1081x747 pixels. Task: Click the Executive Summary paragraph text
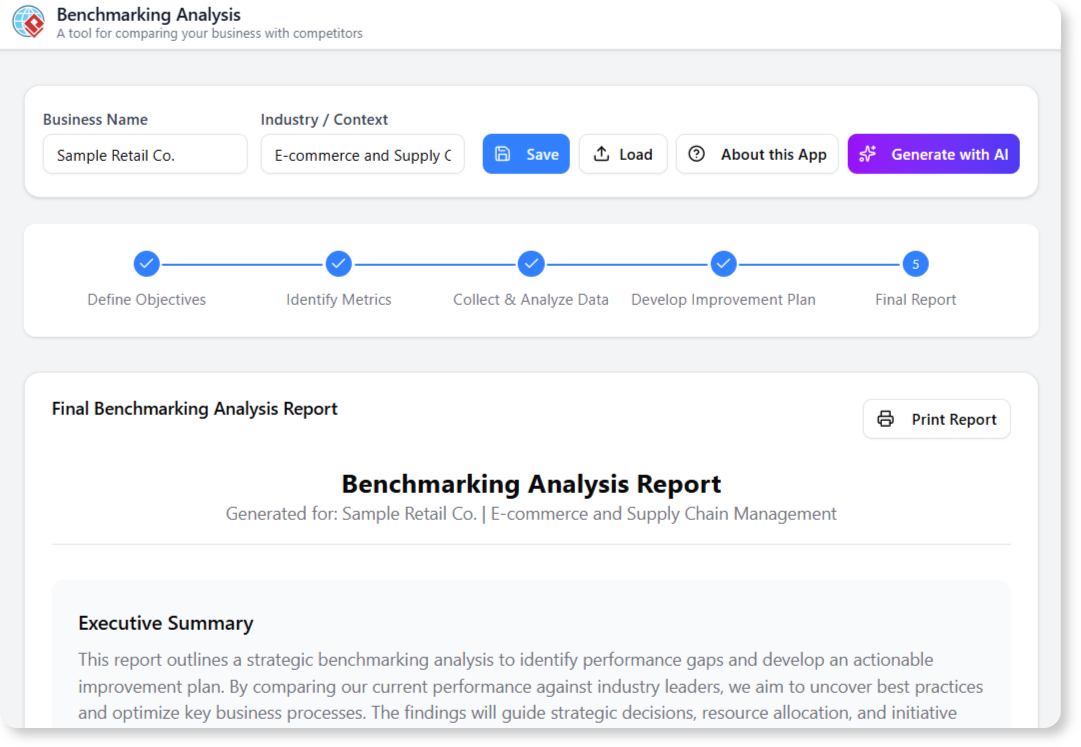tap(531, 686)
